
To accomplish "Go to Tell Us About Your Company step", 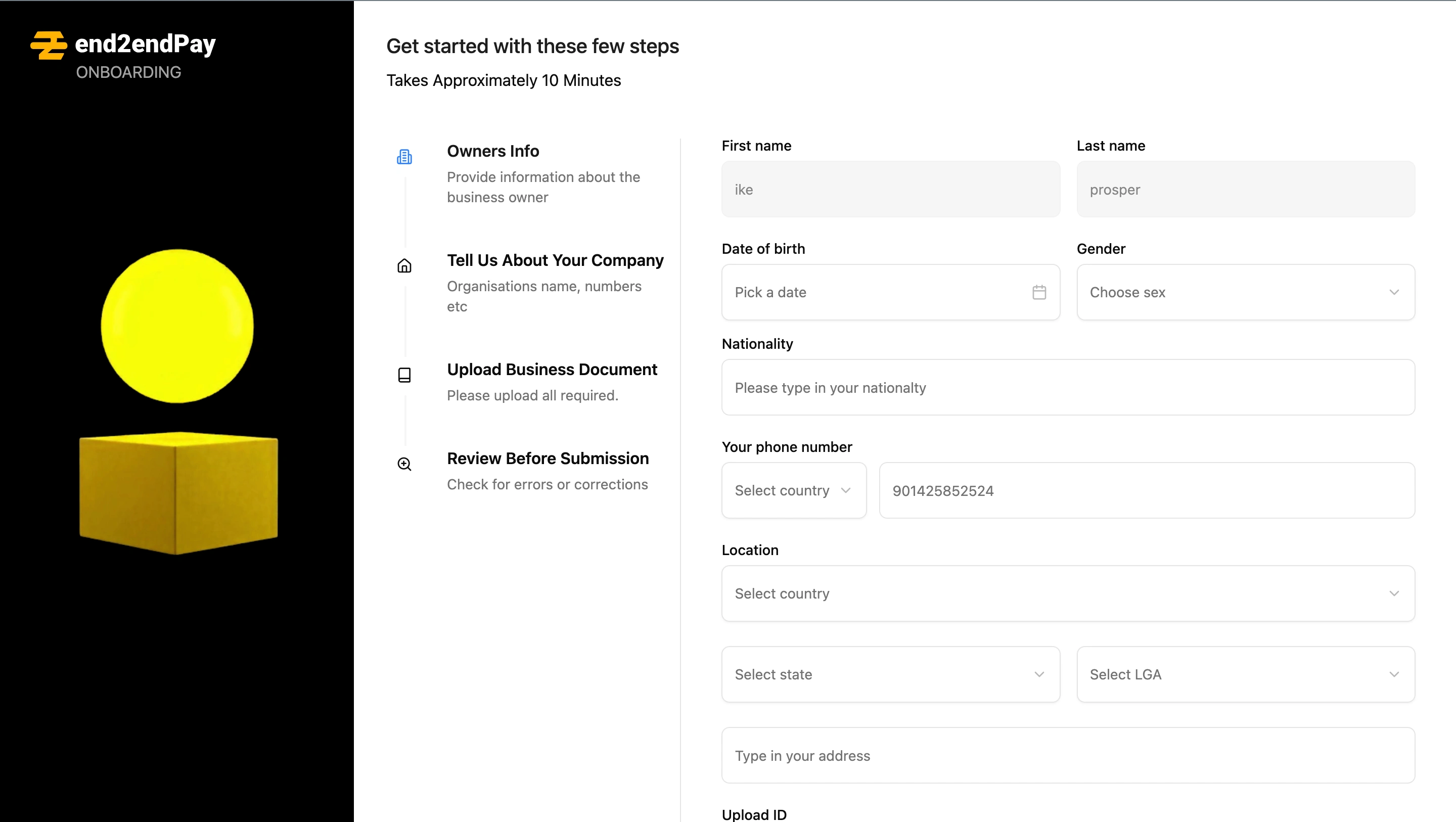I will 555,261.
